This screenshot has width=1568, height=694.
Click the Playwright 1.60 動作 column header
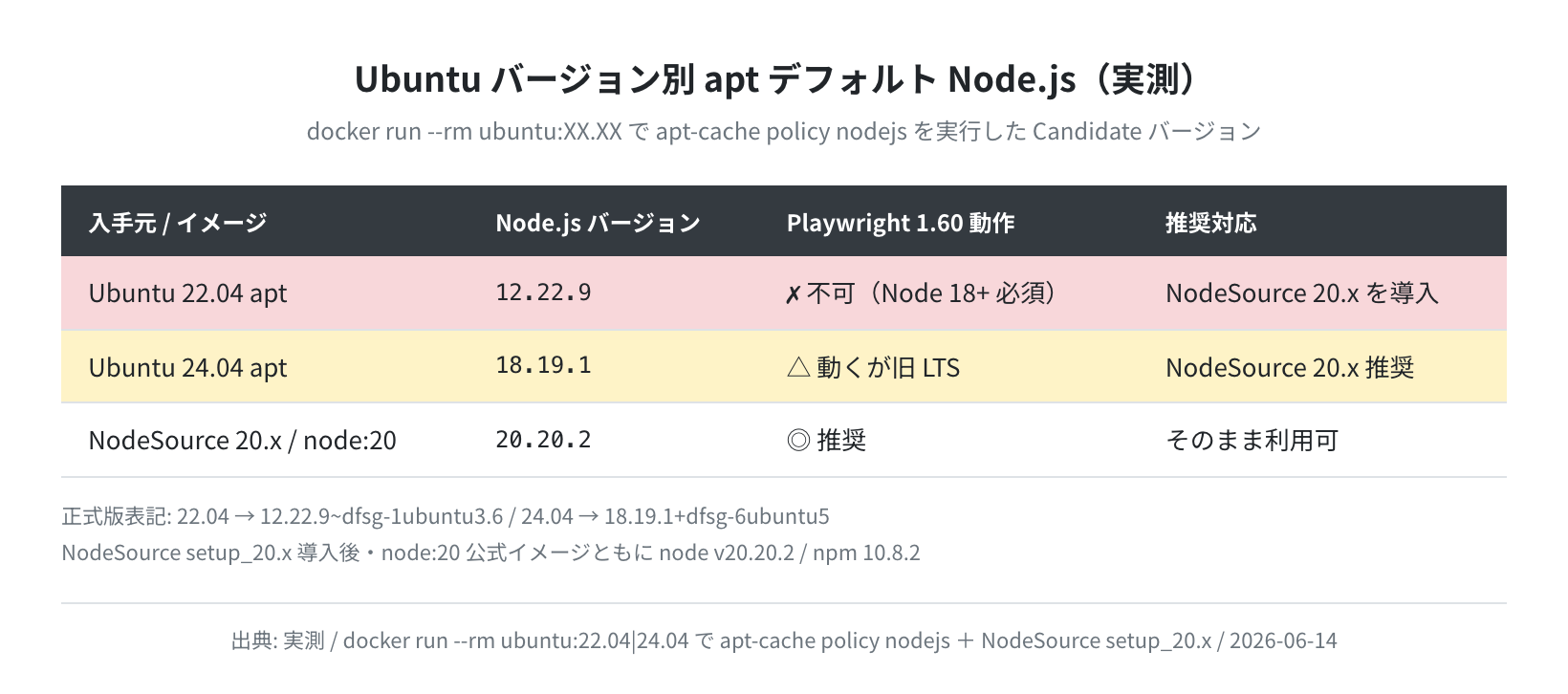point(901,223)
